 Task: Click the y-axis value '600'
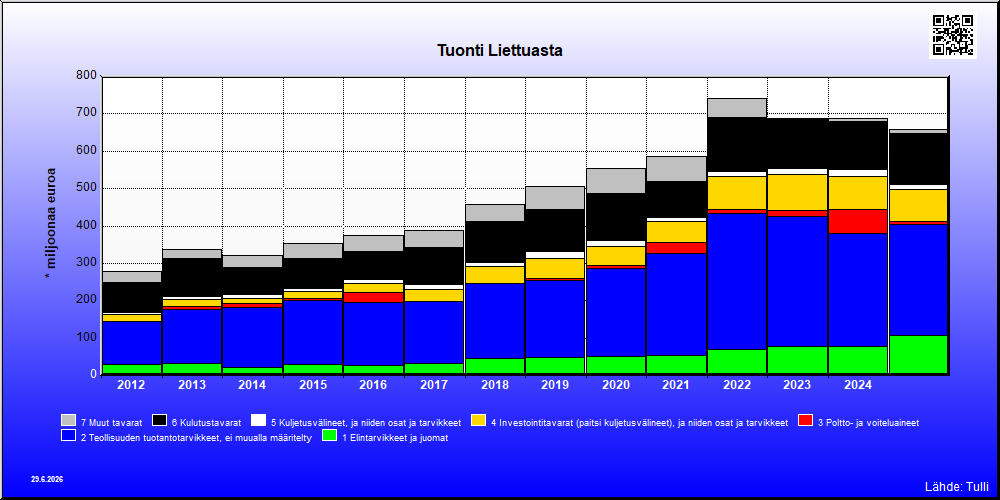pyautogui.click(x=86, y=151)
